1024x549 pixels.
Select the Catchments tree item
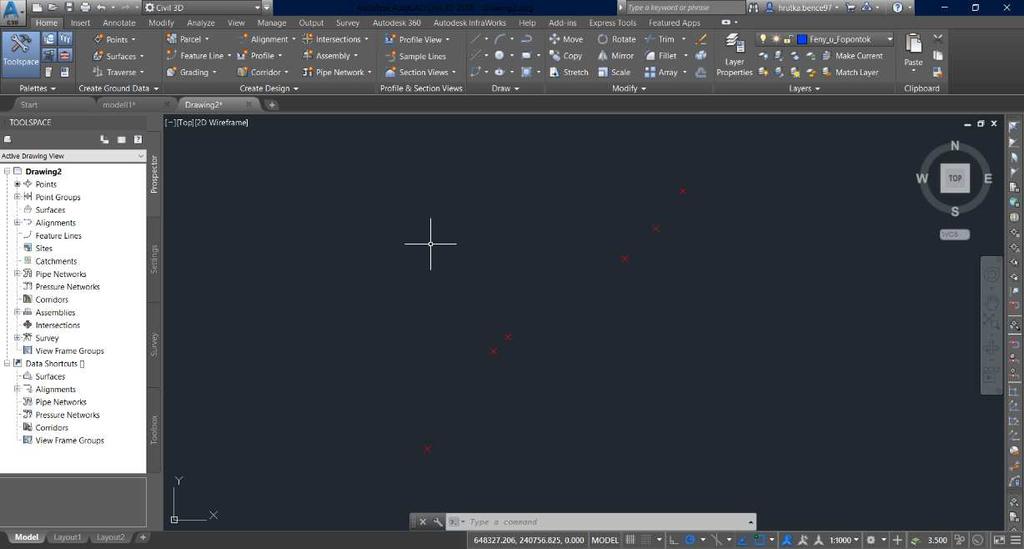(x=56, y=261)
